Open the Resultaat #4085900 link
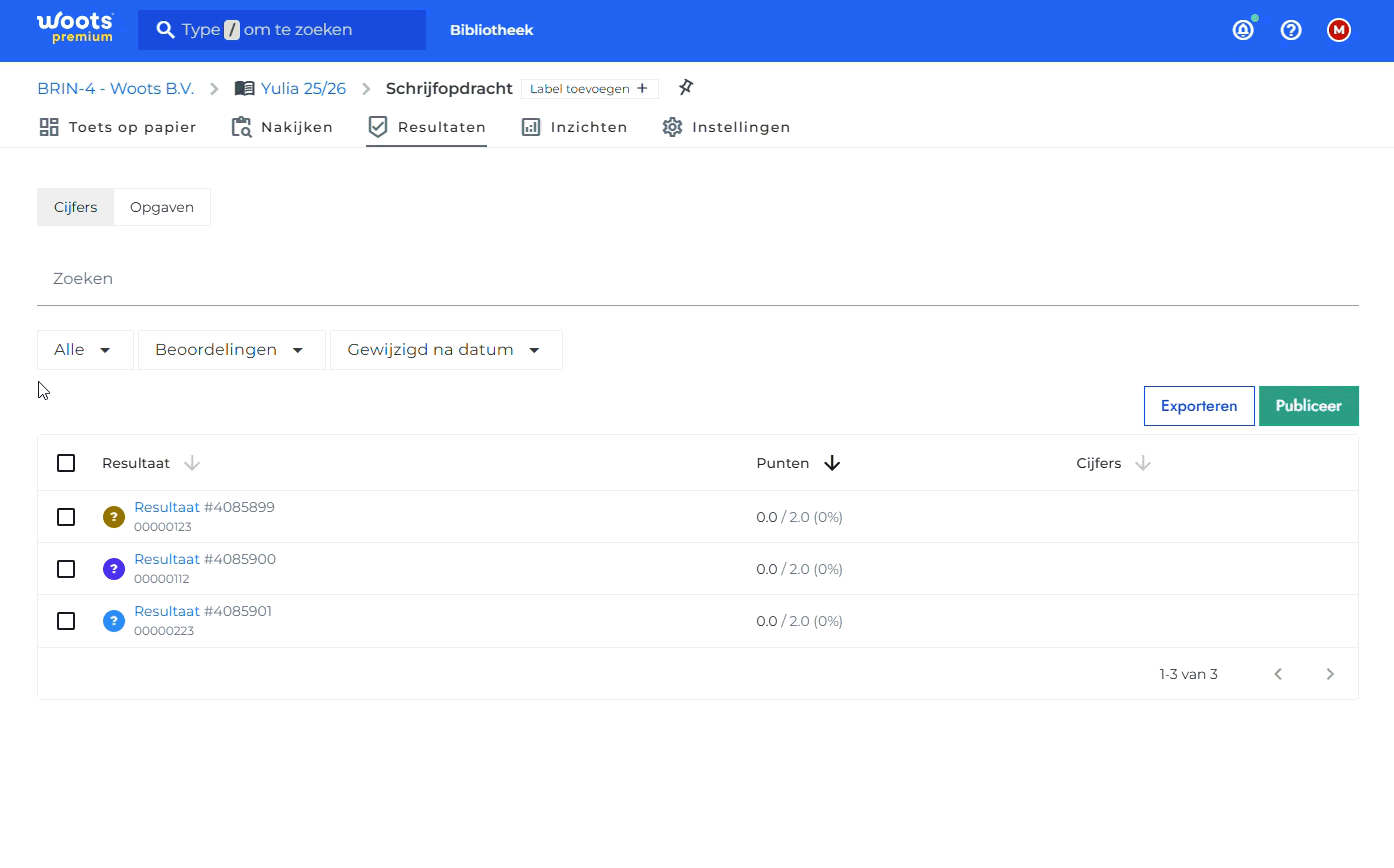This screenshot has width=1394, height=868. [205, 559]
